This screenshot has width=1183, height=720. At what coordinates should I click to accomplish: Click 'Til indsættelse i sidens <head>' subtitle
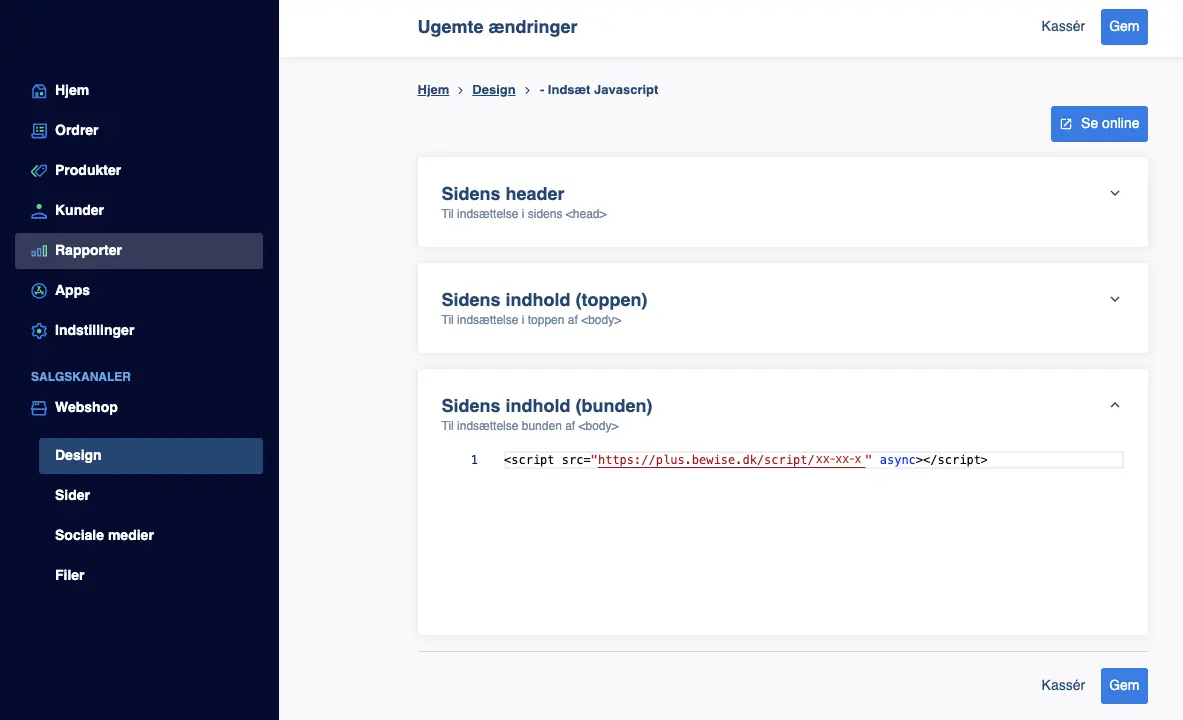tap(524, 214)
